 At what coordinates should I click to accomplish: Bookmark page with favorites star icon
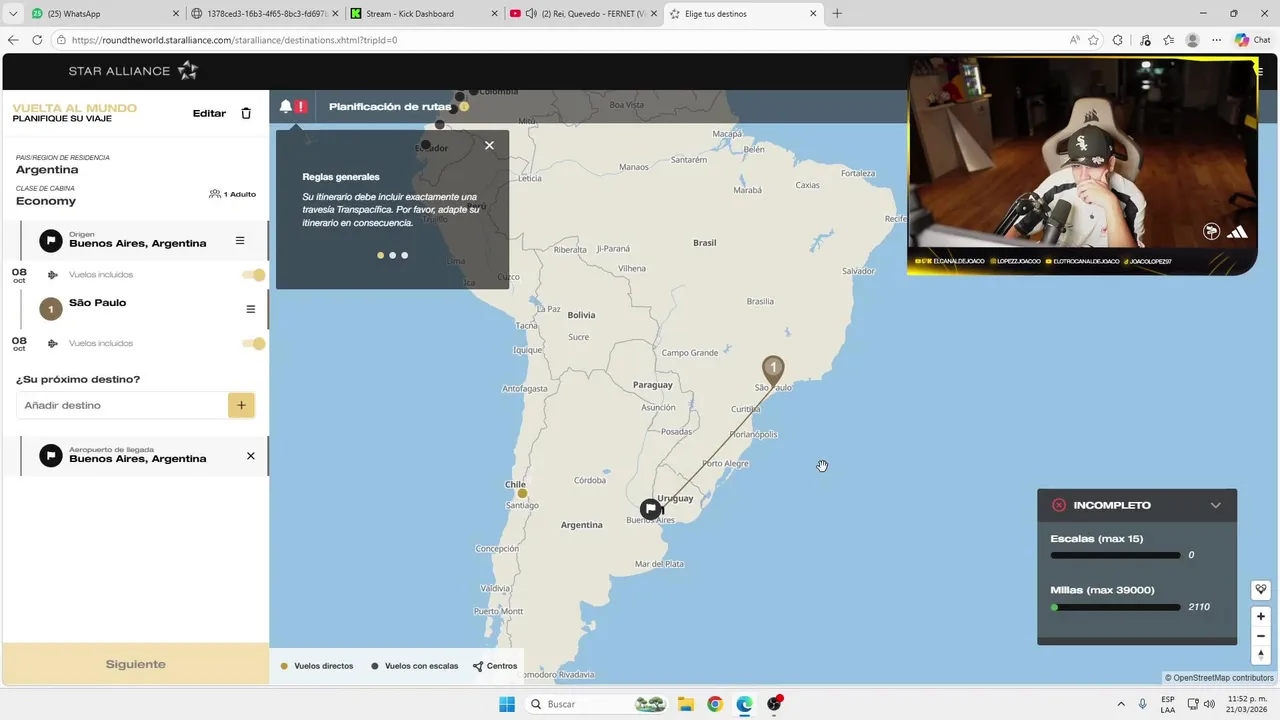pos(1093,40)
